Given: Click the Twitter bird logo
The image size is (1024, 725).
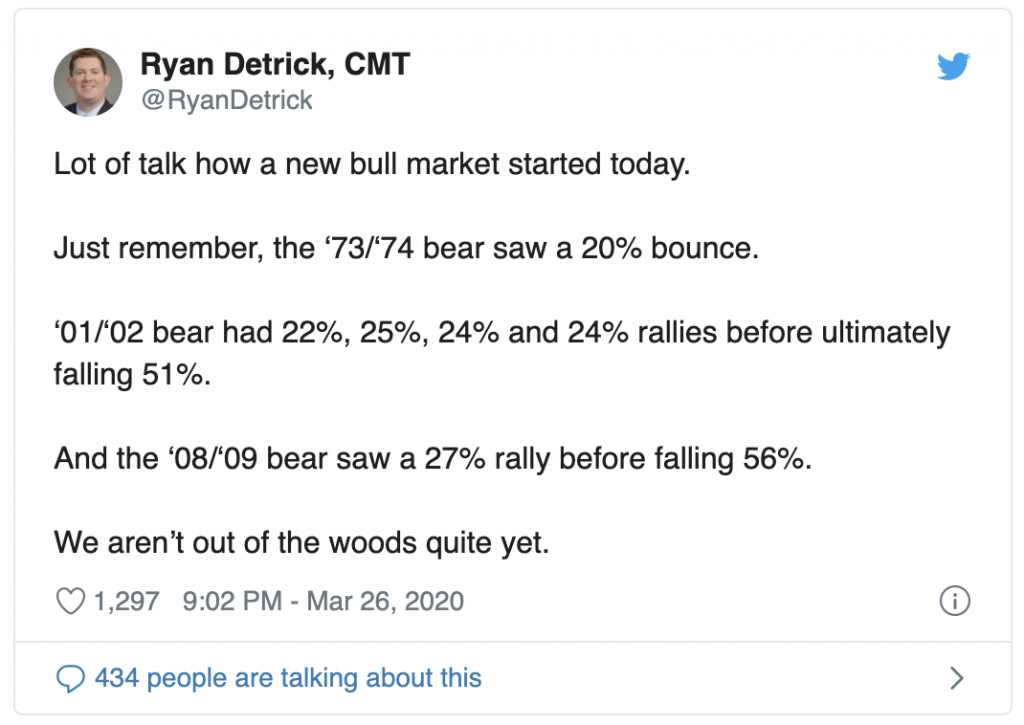Looking at the screenshot, I should [x=954, y=67].
